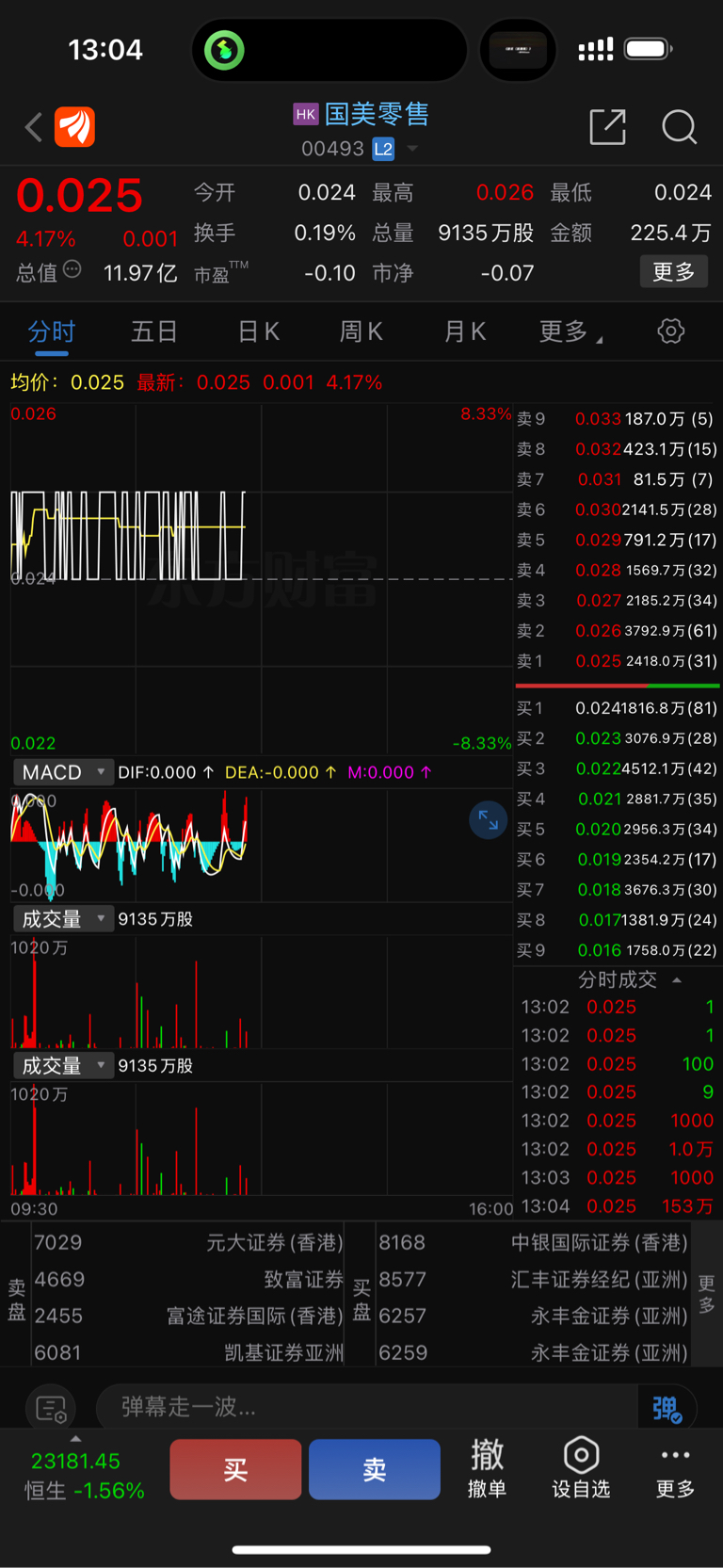This screenshot has height=1568, width=723.
Task: Tap the 13:04 trade of 153万
Action: tap(618, 1206)
